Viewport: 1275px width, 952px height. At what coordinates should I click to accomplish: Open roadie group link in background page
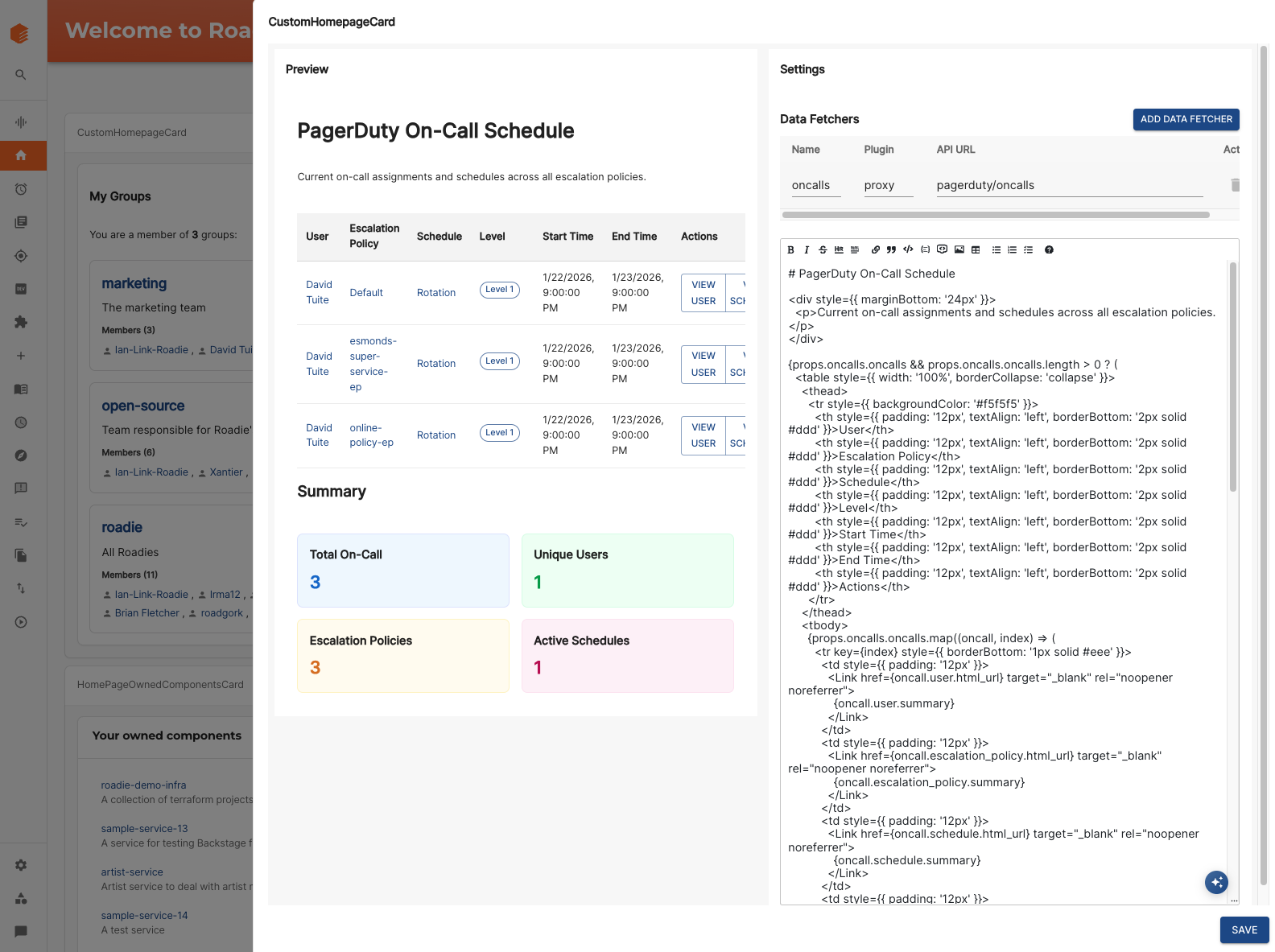pyautogui.click(x=122, y=527)
